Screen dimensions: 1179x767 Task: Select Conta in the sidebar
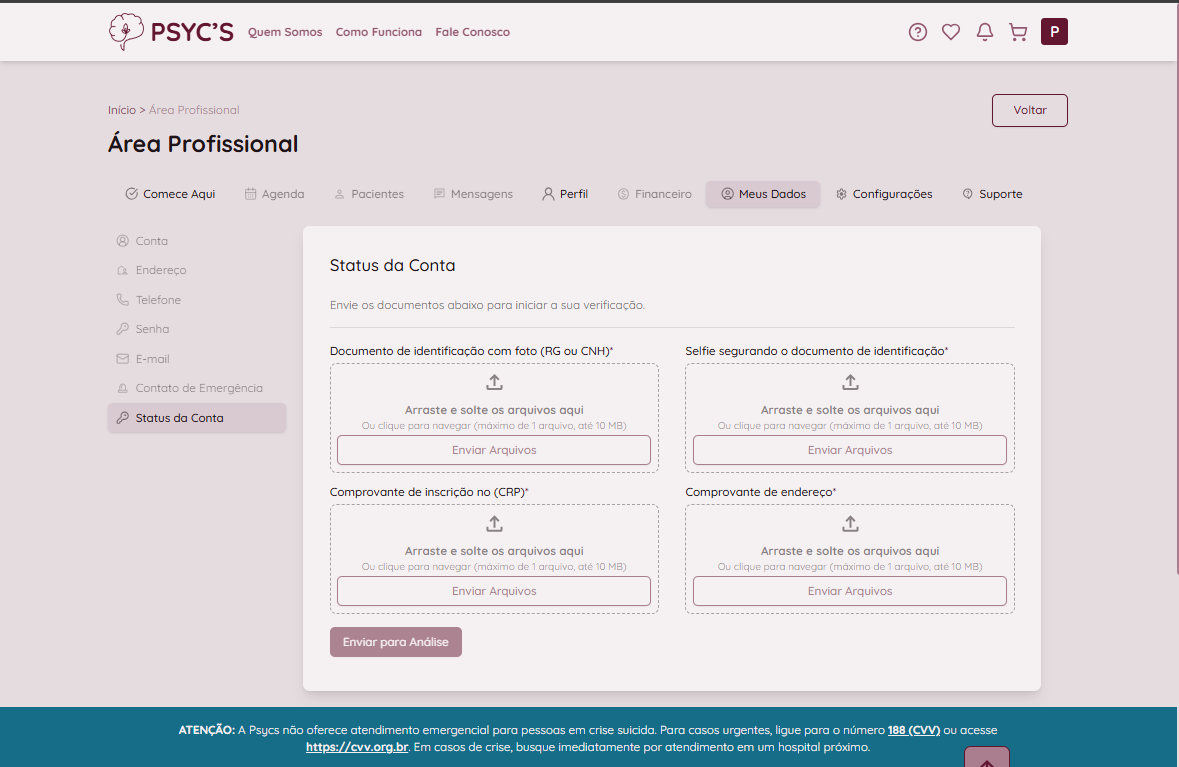151,241
